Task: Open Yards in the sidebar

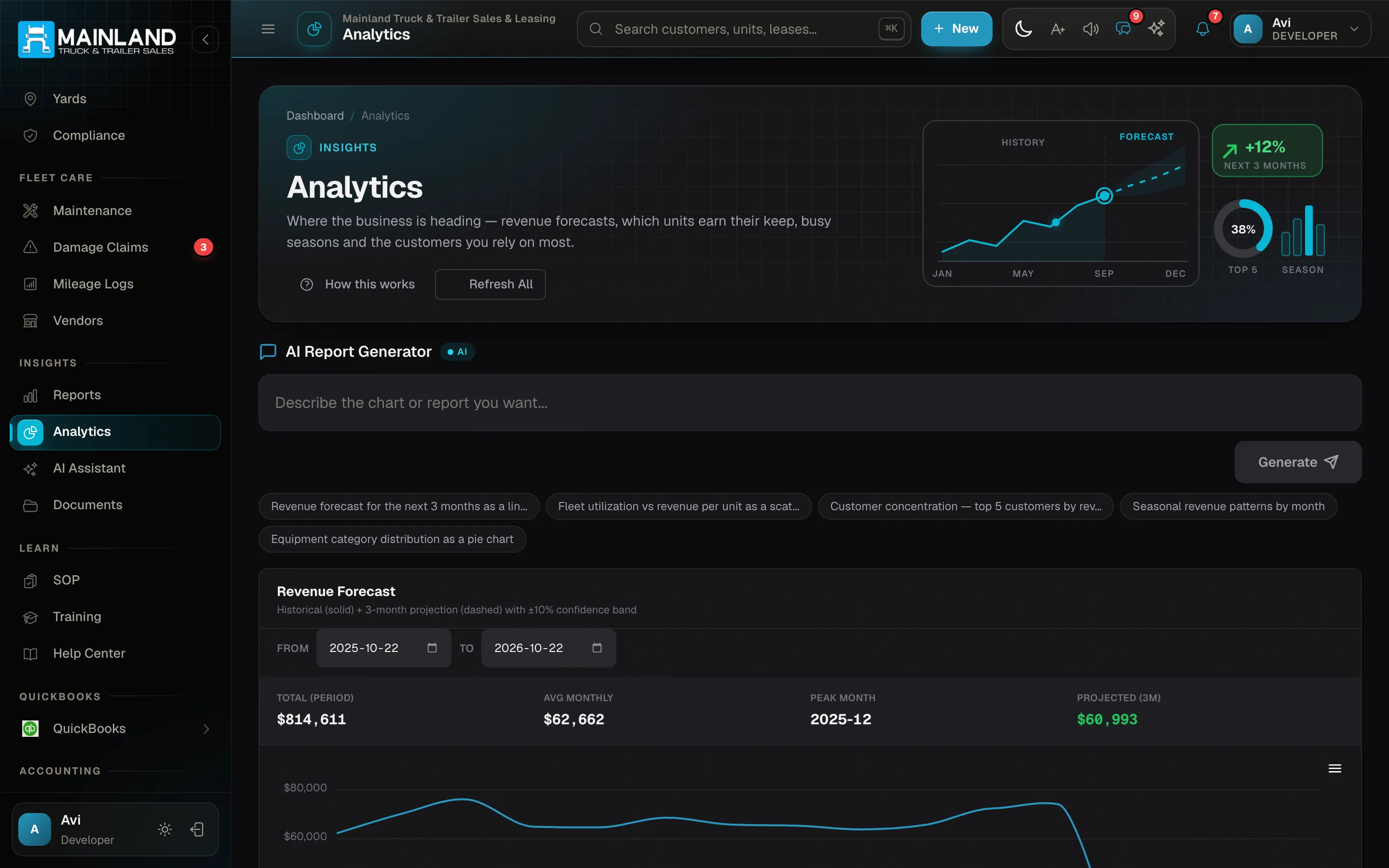Action: pyautogui.click(x=115, y=99)
